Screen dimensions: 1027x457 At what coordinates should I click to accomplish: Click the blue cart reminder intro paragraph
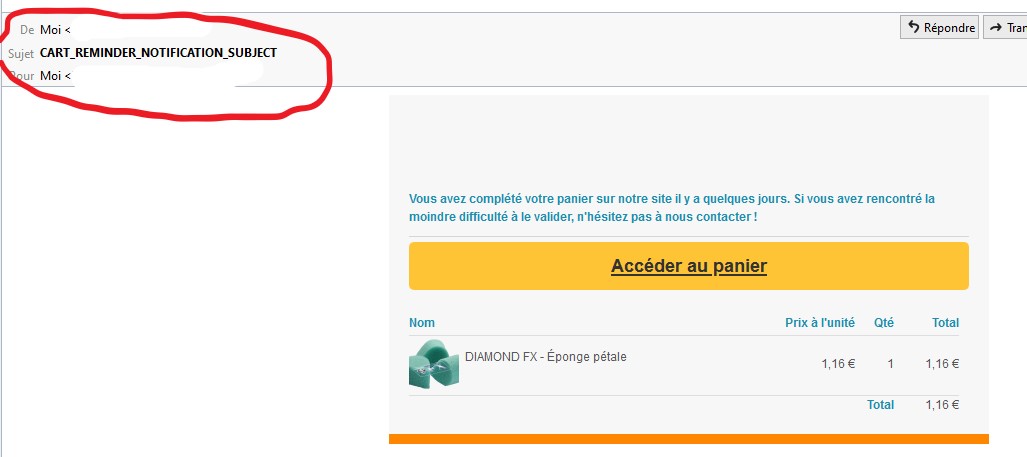[671, 207]
